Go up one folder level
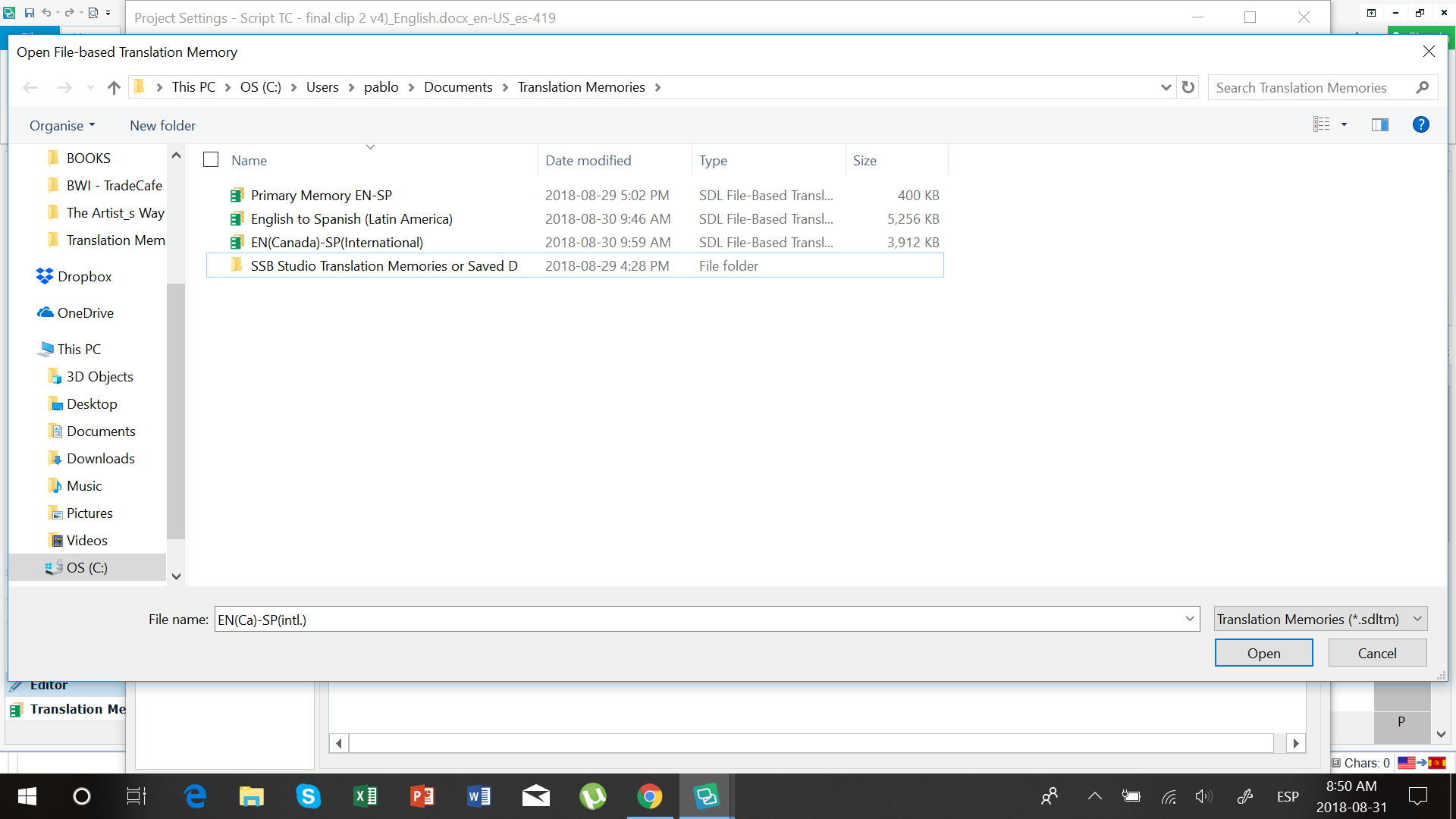Image resolution: width=1456 pixels, height=819 pixels. pos(114,88)
